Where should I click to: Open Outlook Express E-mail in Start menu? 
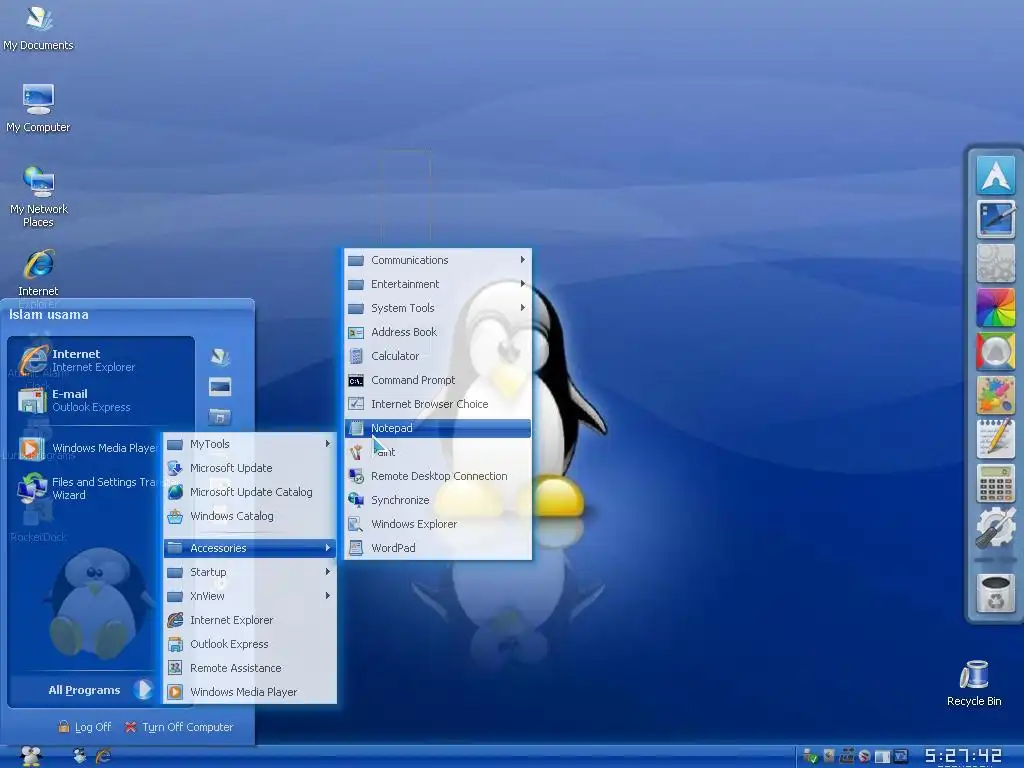pyautogui.click(x=101, y=400)
